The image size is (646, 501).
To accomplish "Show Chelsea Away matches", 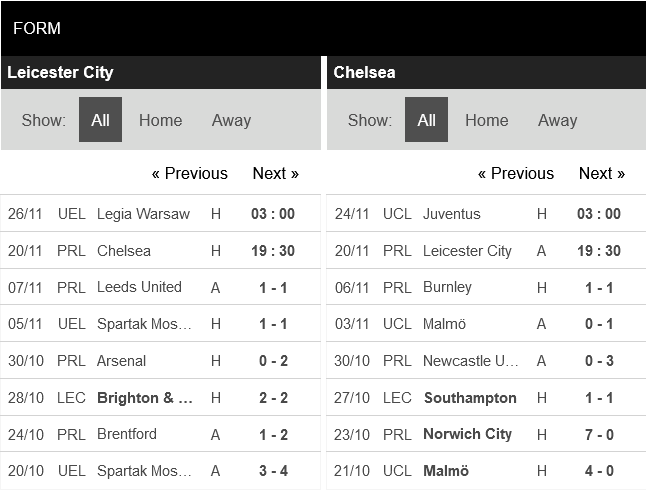I will [557, 120].
